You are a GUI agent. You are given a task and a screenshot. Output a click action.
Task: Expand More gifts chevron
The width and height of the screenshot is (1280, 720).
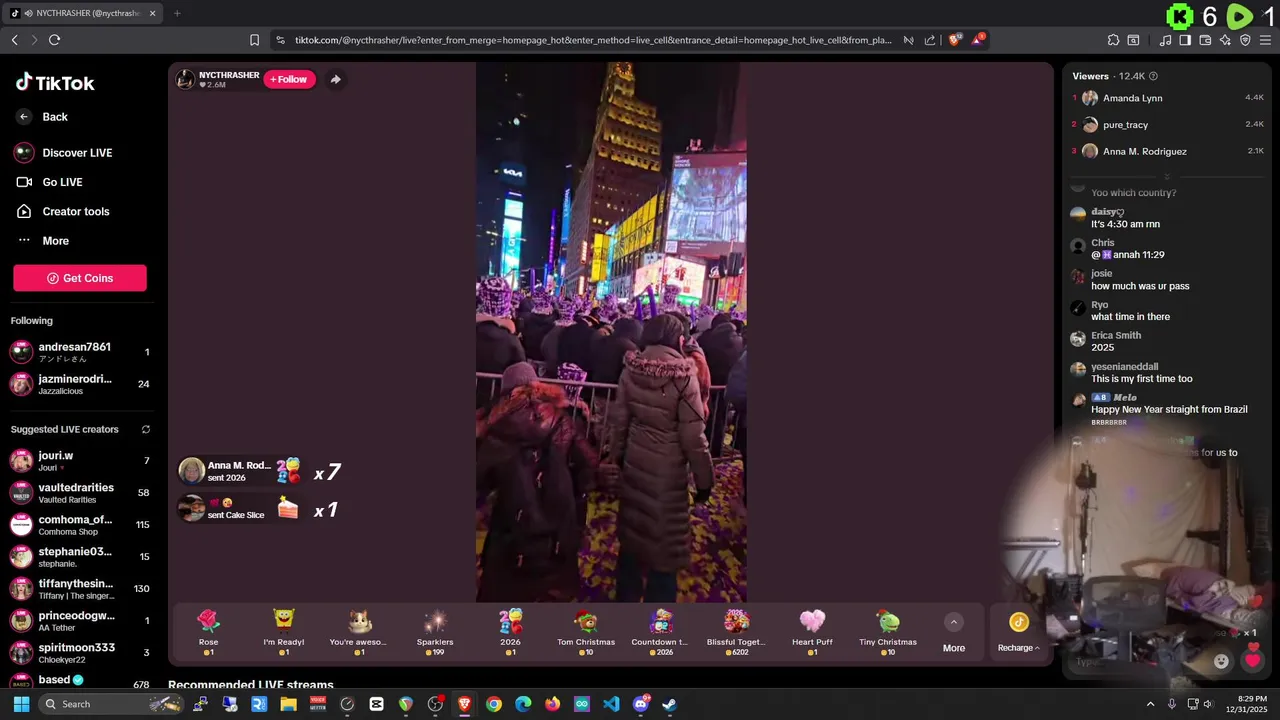tap(954, 622)
